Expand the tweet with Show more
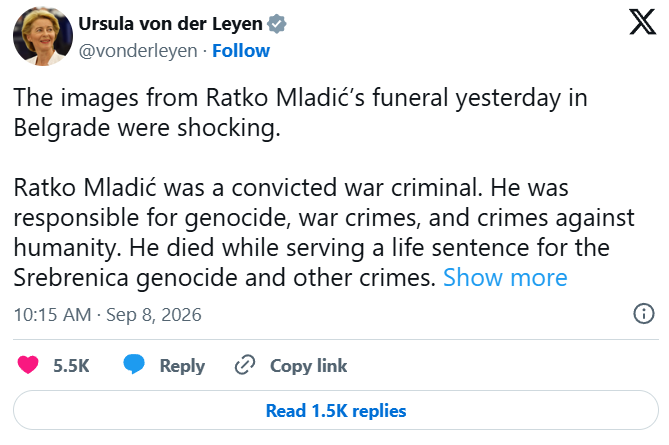Image resolution: width=669 pixels, height=445 pixels. (x=505, y=278)
